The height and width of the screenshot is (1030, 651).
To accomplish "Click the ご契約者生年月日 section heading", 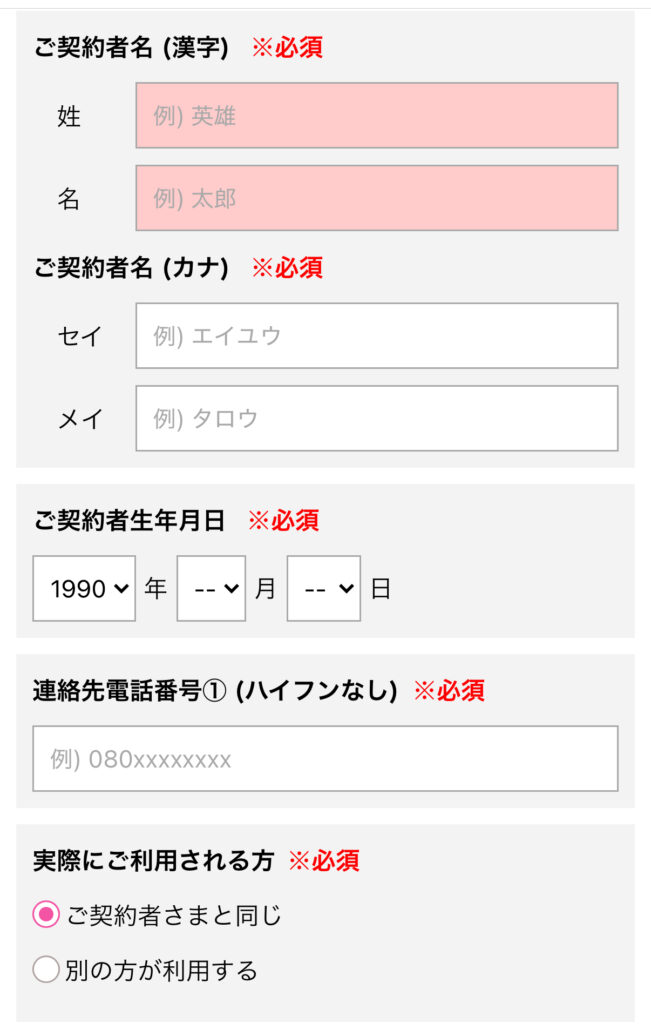I will tap(129, 521).
